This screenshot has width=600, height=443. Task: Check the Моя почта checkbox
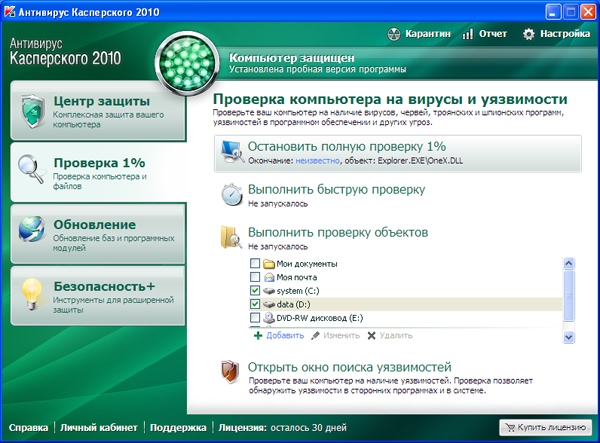coord(255,277)
